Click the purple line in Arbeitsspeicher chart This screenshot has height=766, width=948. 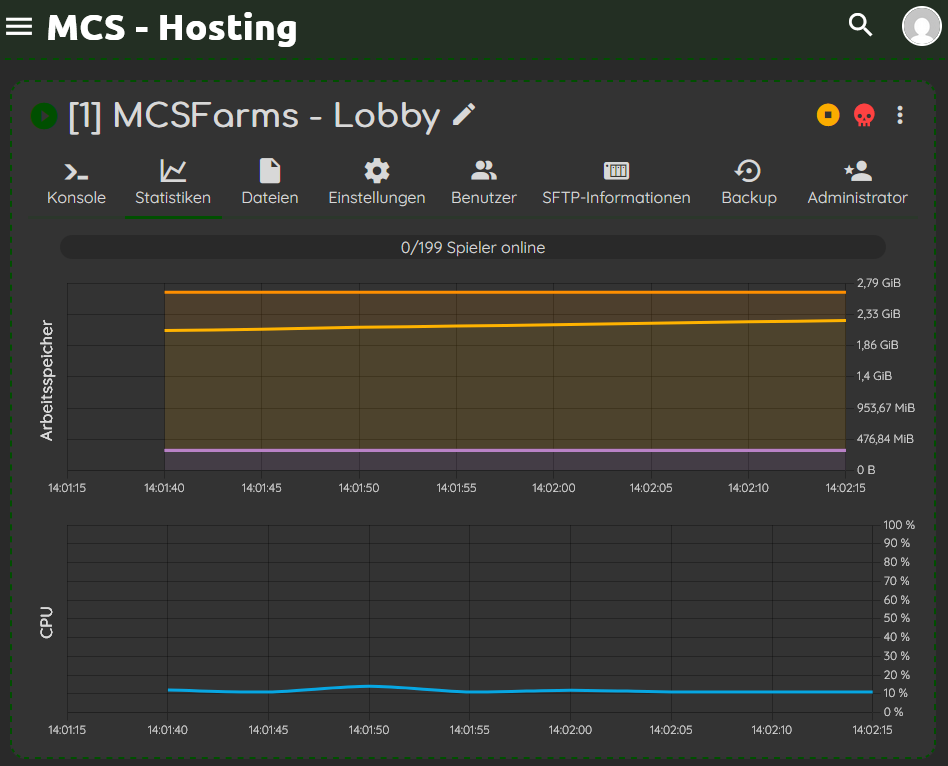click(x=500, y=450)
